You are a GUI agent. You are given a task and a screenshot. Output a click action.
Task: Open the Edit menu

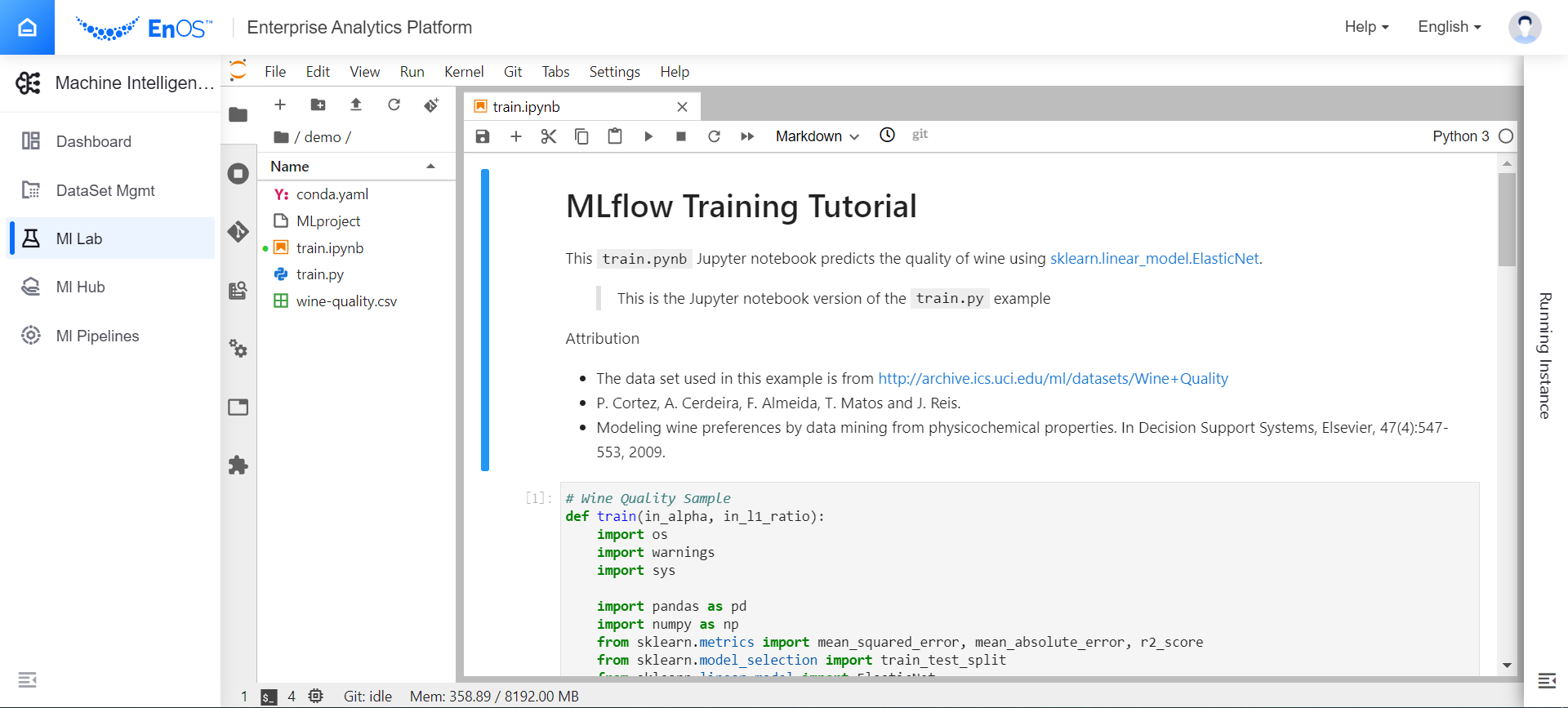click(x=318, y=72)
